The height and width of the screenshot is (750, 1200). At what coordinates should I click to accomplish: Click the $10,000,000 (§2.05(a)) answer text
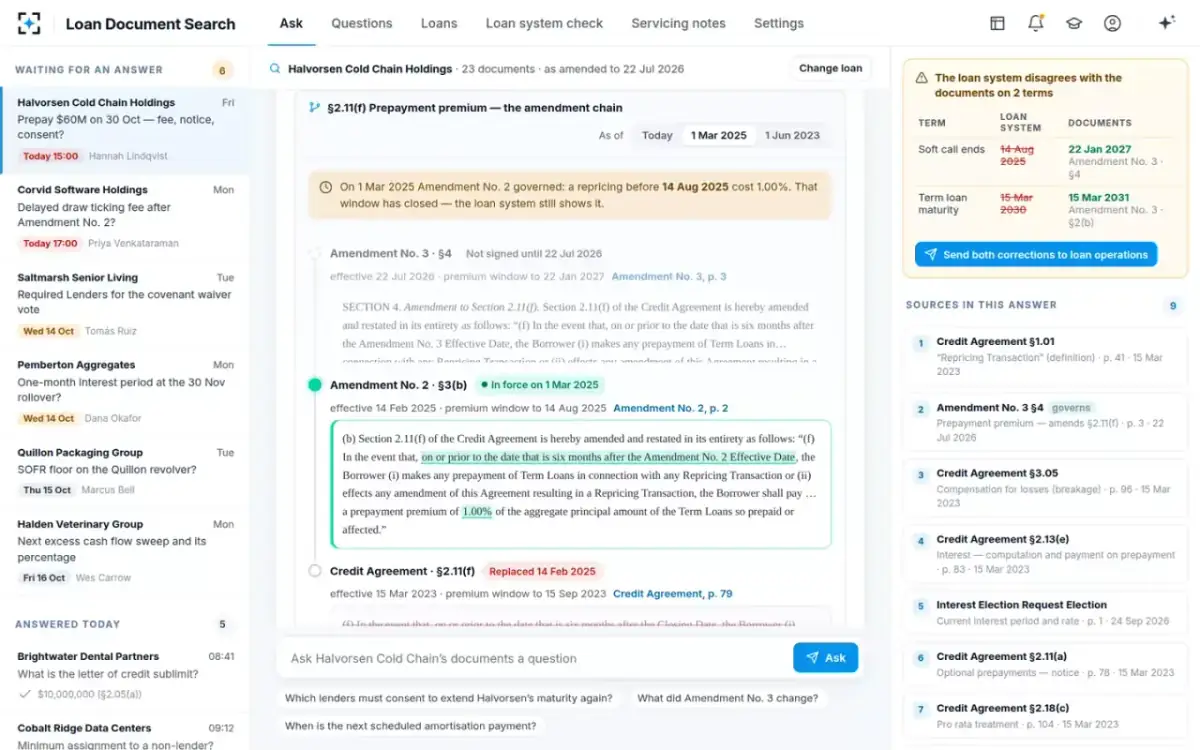click(89, 693)
